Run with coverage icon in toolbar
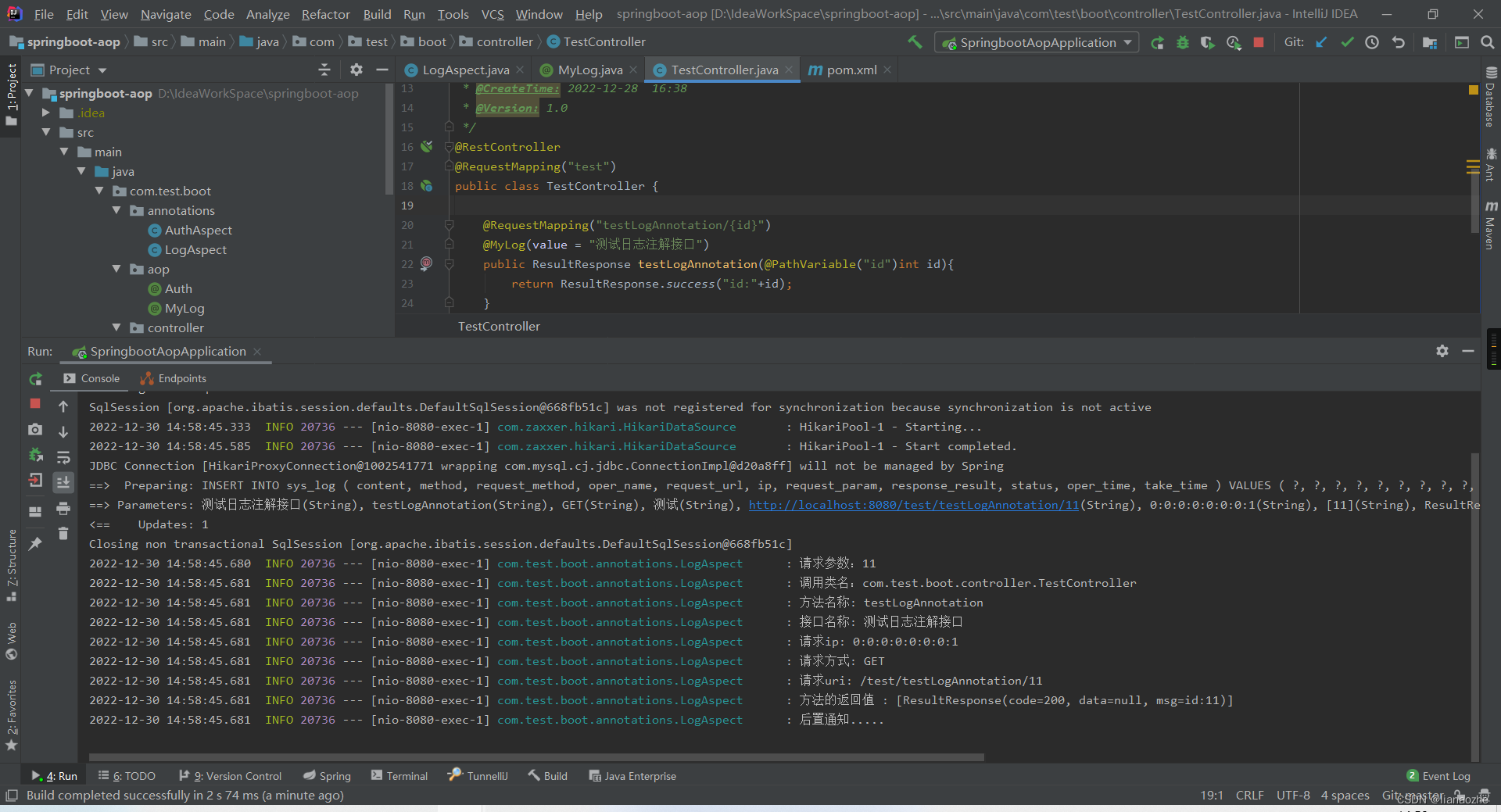 1208,42
